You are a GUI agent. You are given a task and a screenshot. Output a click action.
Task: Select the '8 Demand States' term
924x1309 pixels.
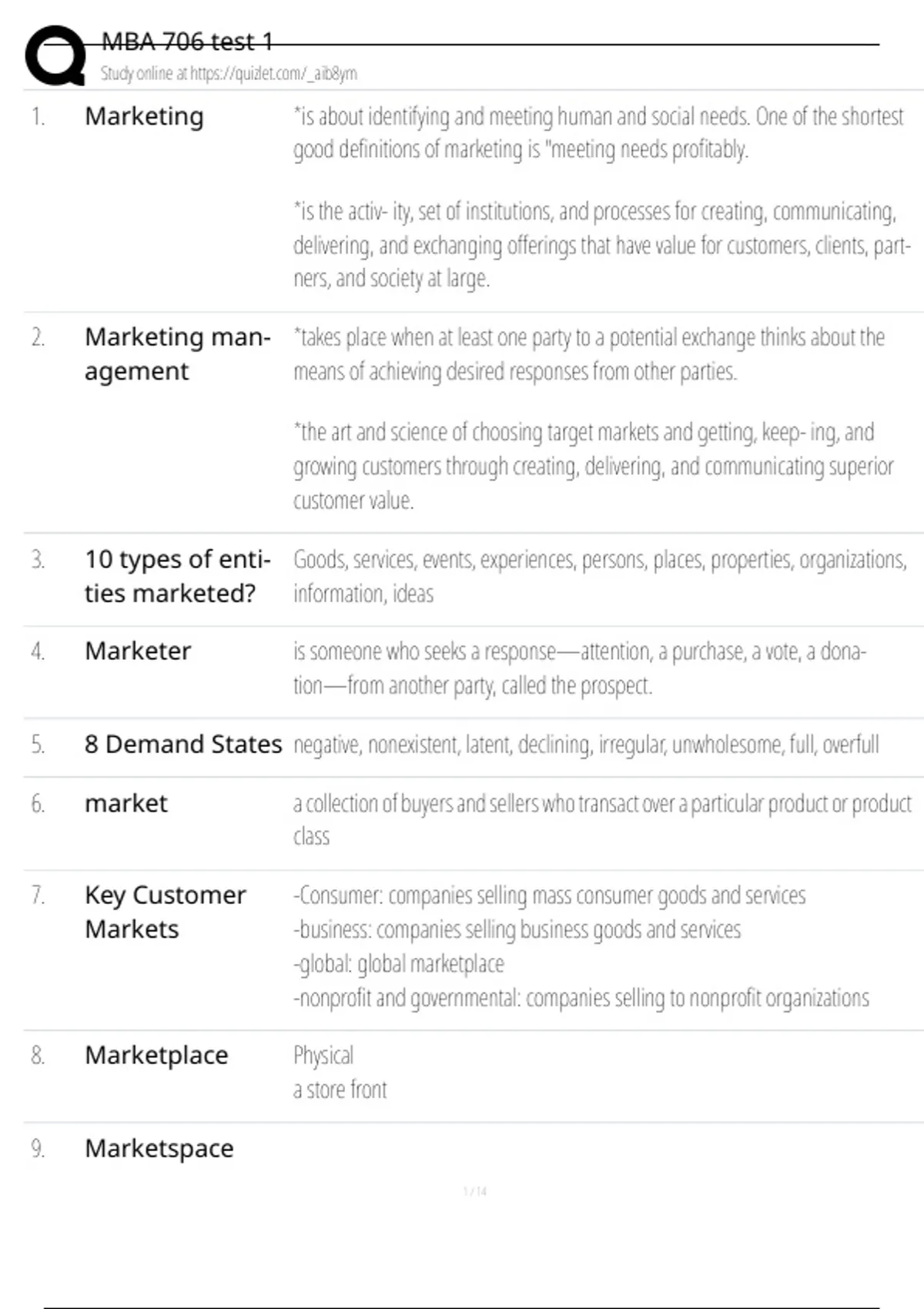(x=183, y=745)
